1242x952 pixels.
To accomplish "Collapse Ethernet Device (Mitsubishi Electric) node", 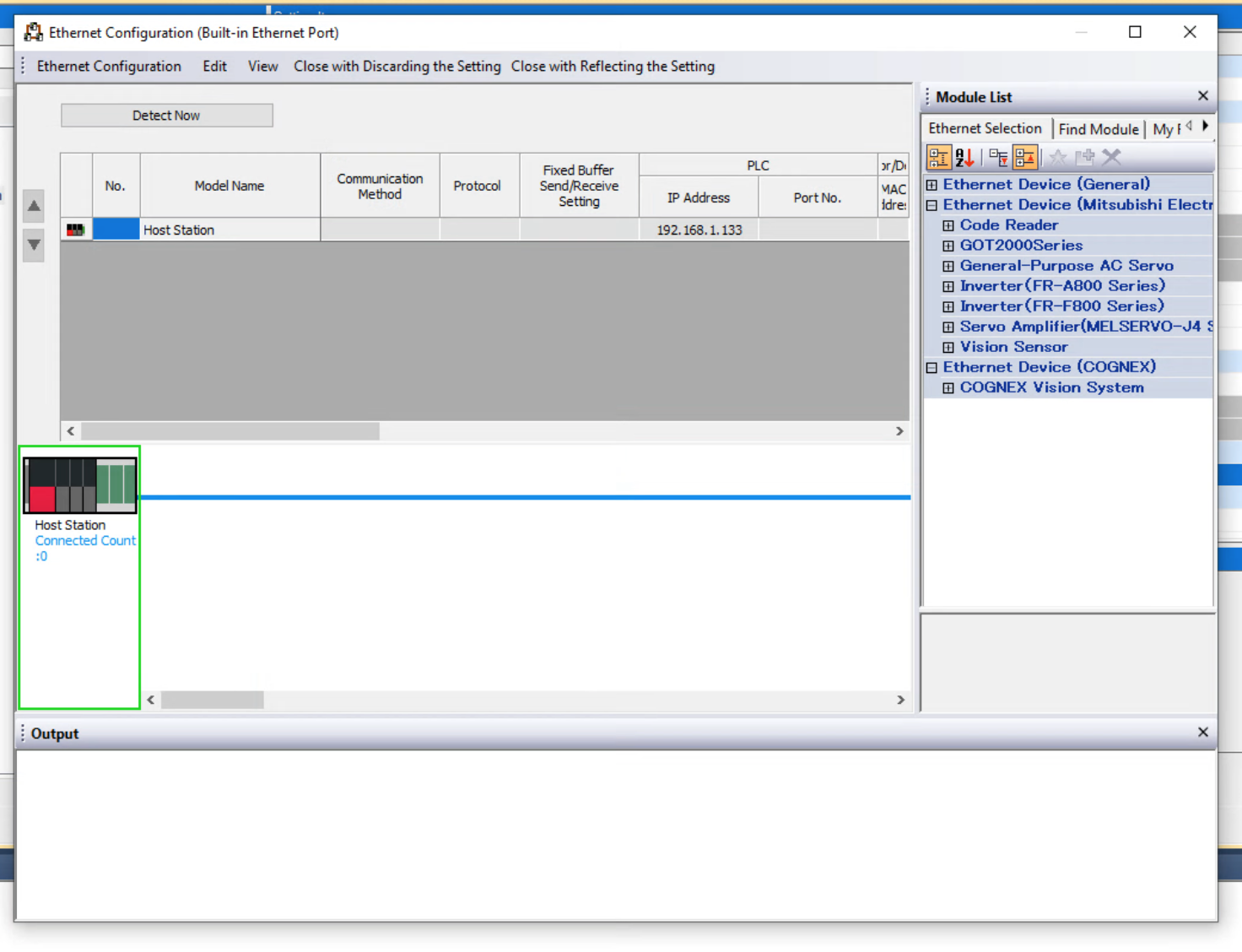I will click(931, 205).
